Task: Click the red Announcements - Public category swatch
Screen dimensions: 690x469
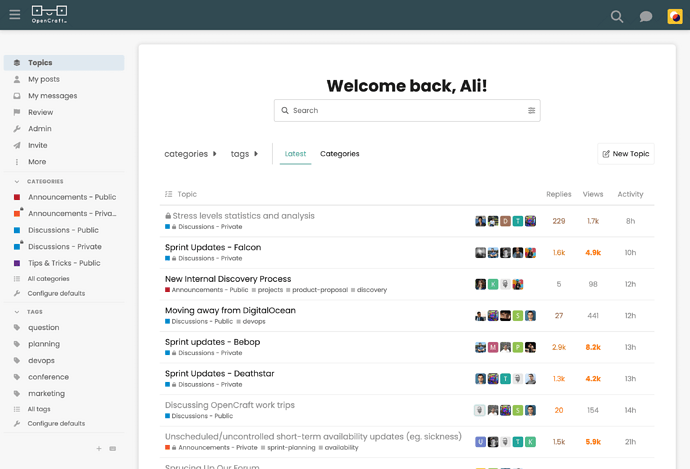Action: point(17,197)
